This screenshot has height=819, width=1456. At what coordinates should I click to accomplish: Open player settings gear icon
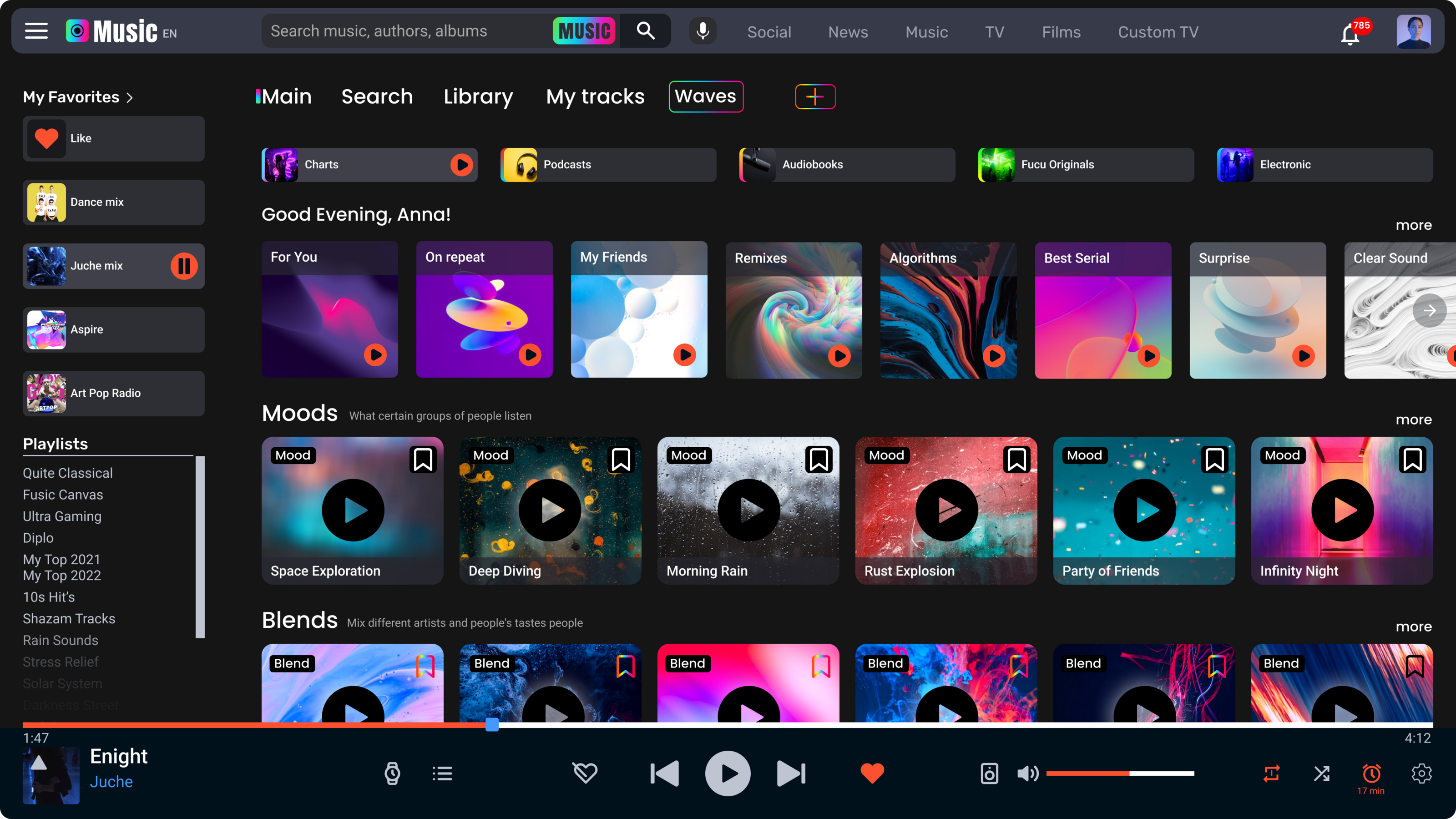click(x=1421, y=773)
